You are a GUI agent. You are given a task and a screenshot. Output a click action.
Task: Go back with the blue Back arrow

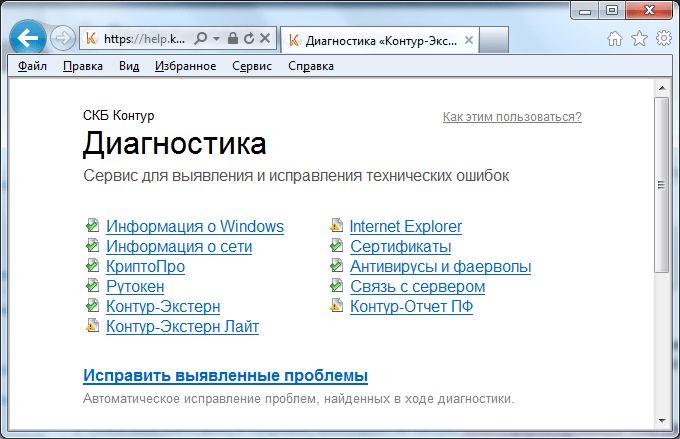[28, 39]
